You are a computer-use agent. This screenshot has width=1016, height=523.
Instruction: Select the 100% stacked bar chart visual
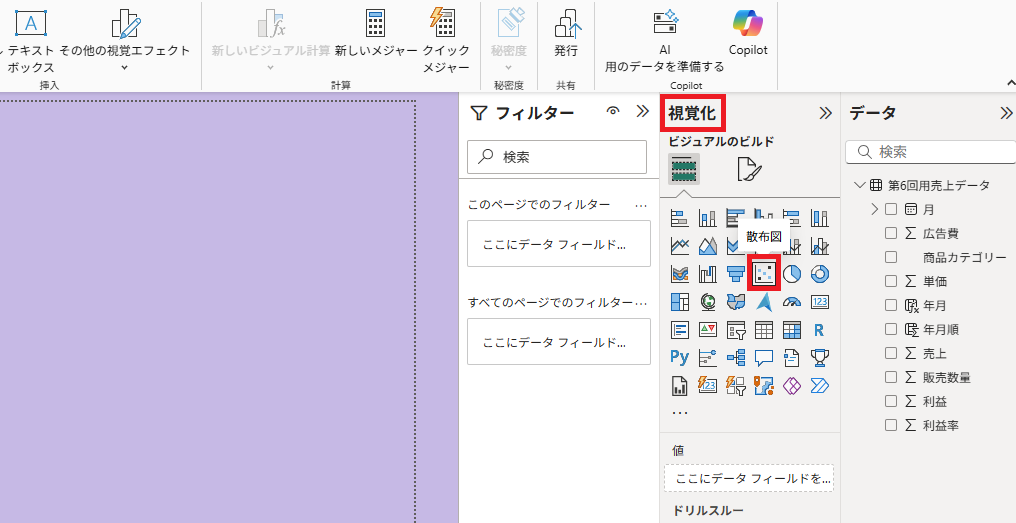pos(791,218)
